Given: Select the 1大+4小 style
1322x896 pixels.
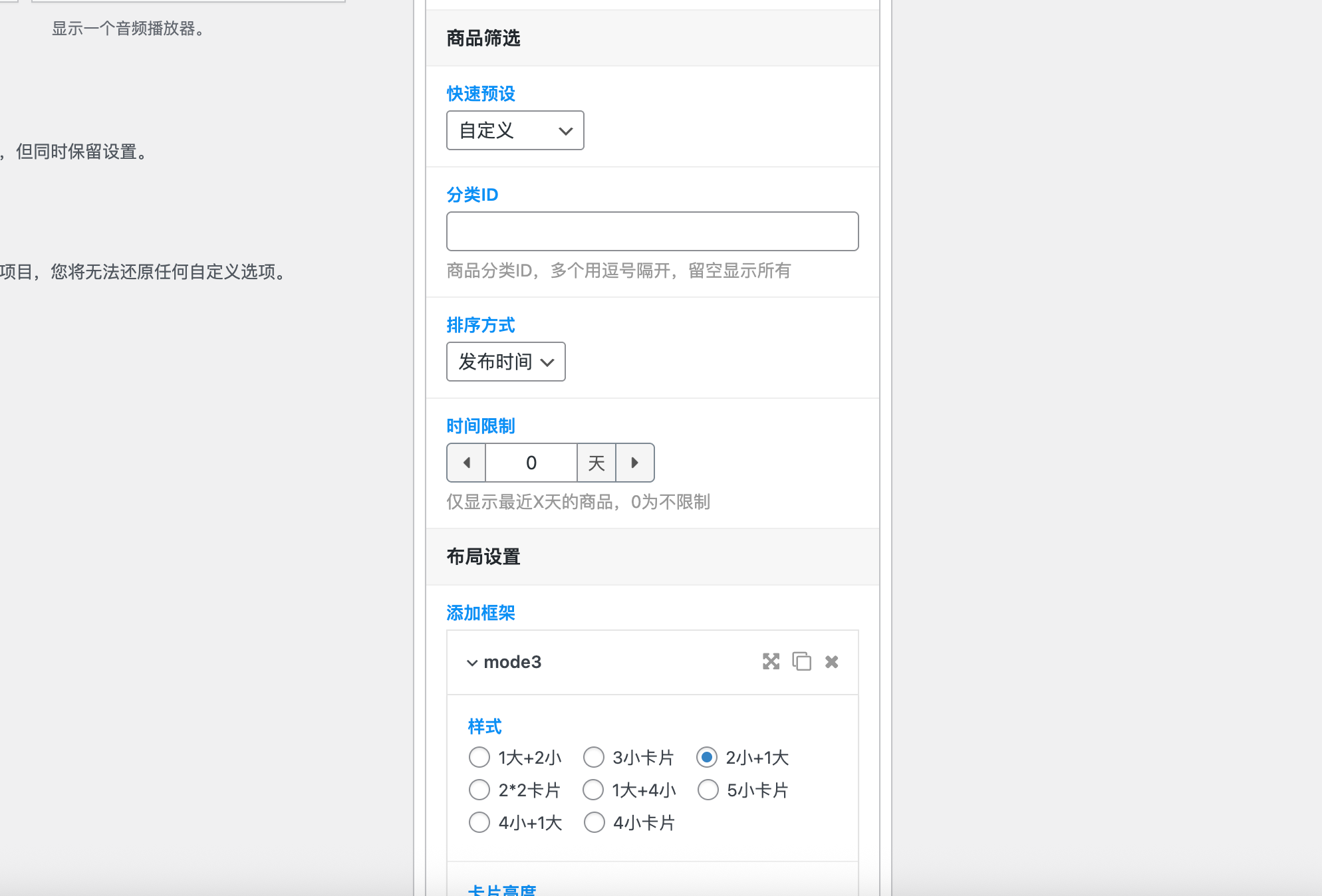Looking at the screenshot, I should 594,790.
